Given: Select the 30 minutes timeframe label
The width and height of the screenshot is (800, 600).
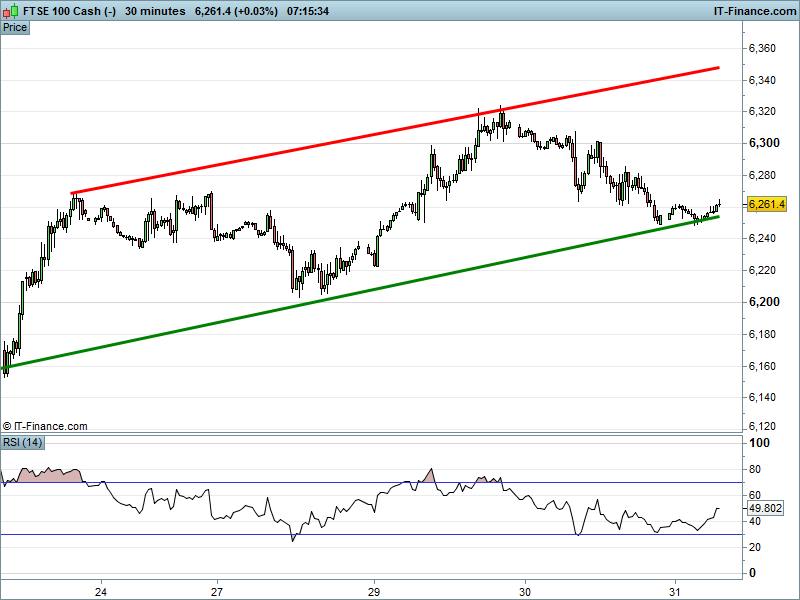Looking at the screenshot, I should coord(155,11).
